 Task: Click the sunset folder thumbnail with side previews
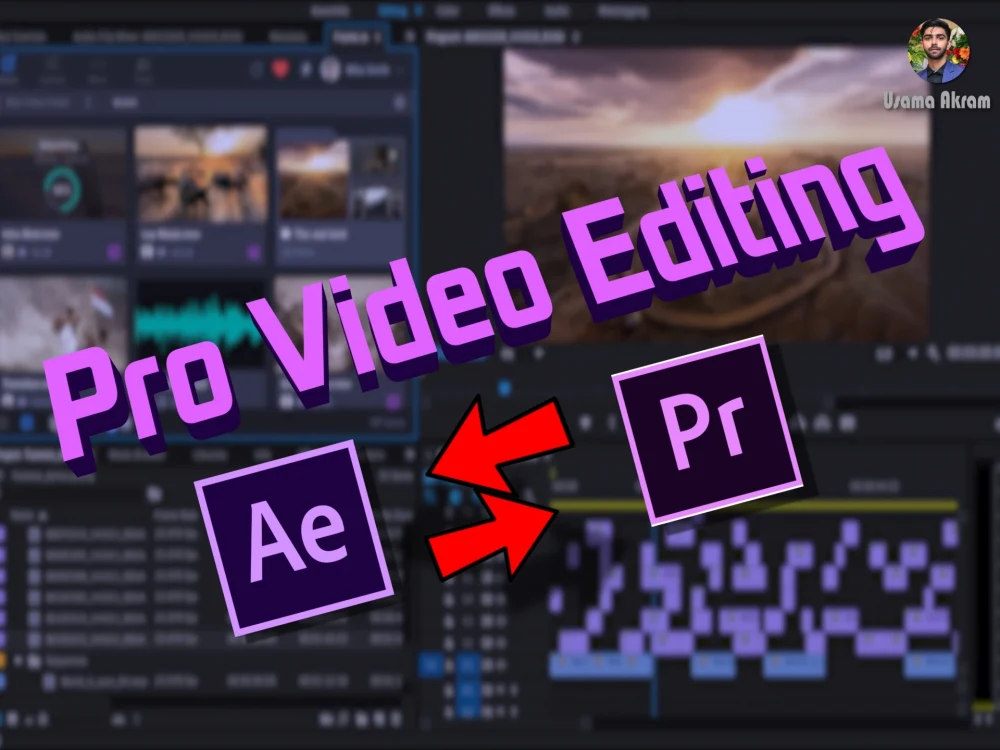click(340, 177)
